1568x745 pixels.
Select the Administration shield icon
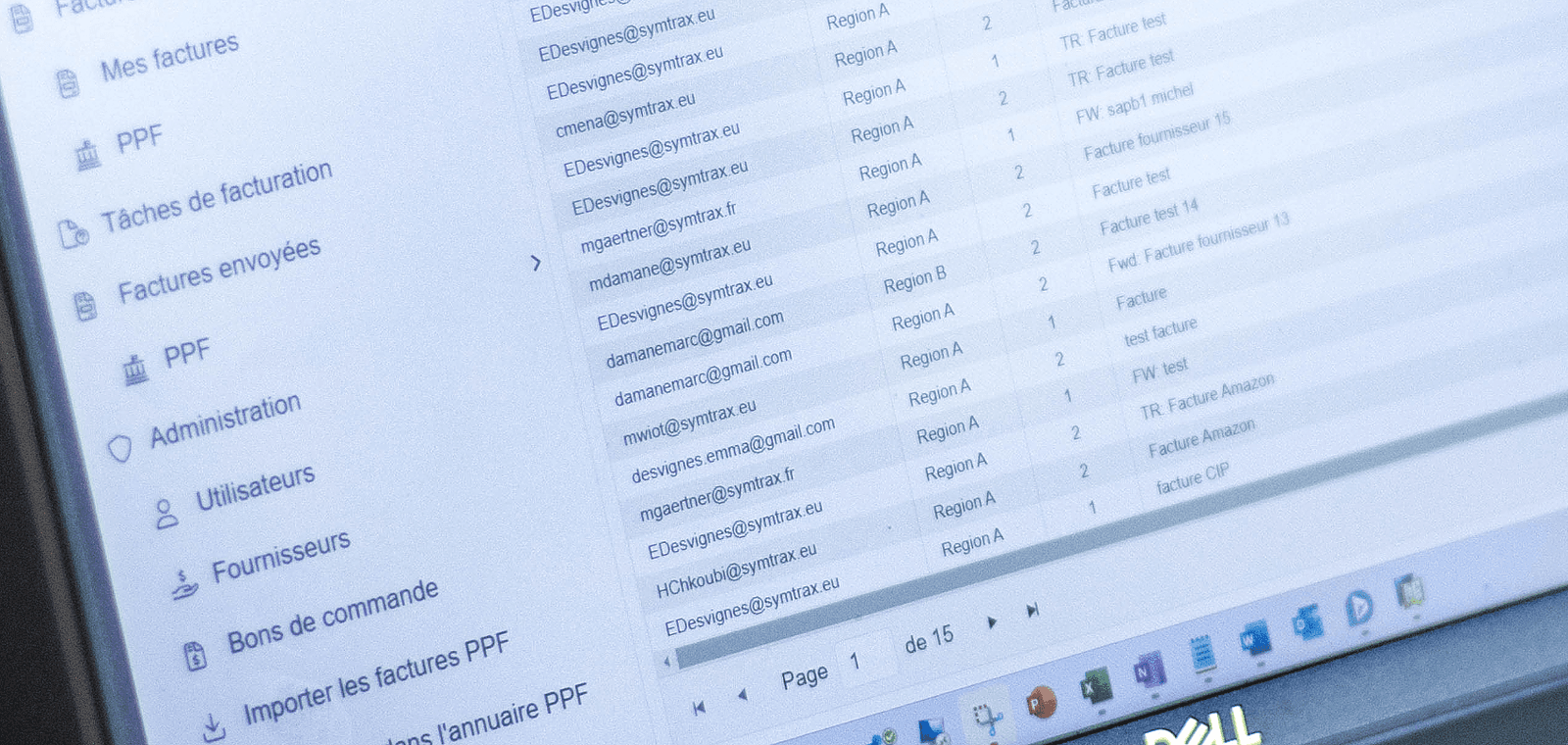(120, 448)
